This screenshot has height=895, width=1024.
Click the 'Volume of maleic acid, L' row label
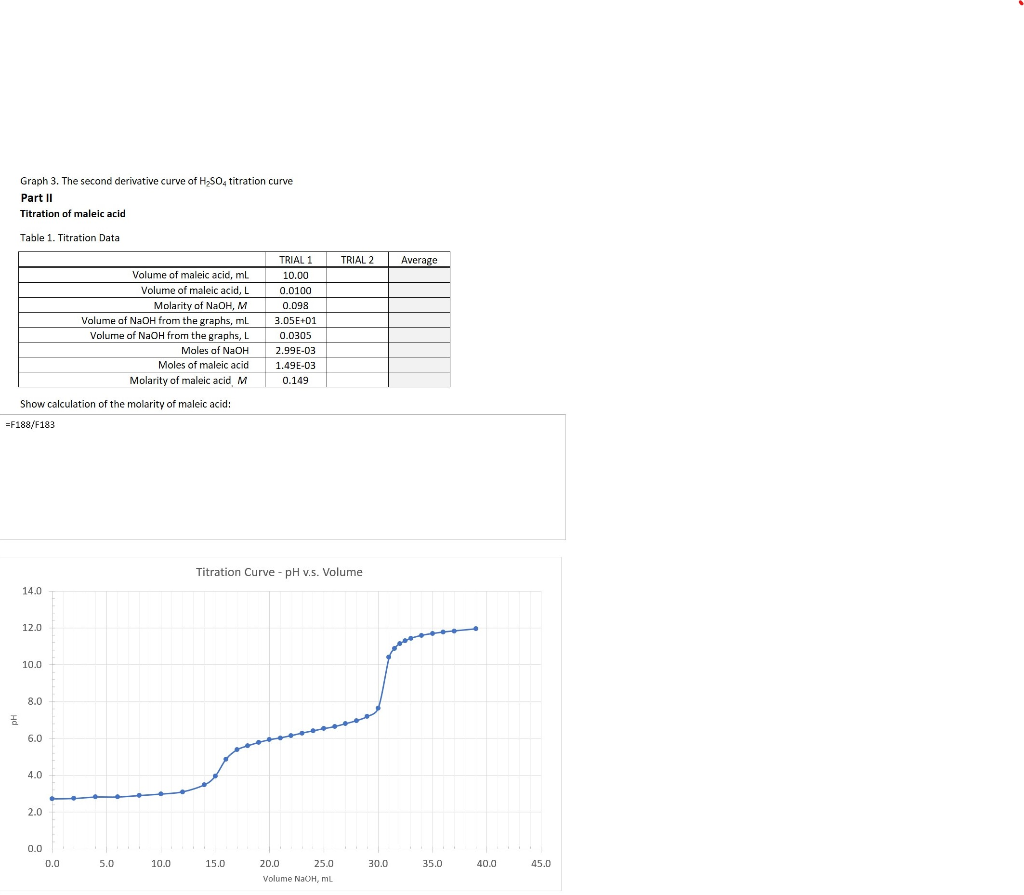coord(195,291)
